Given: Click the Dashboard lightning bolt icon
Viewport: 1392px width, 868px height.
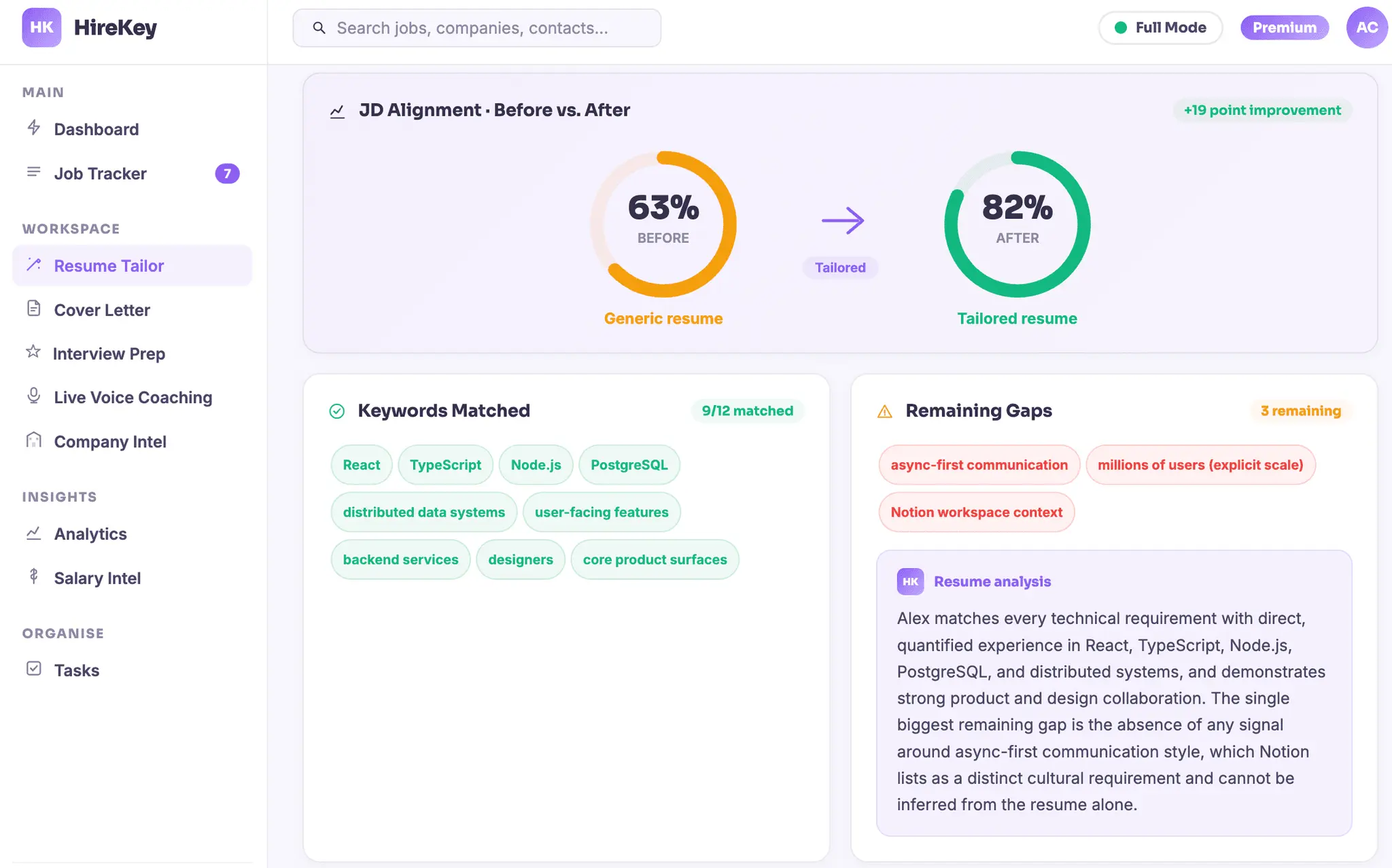Looking at the screenshot, I should (x=33, y=128).
